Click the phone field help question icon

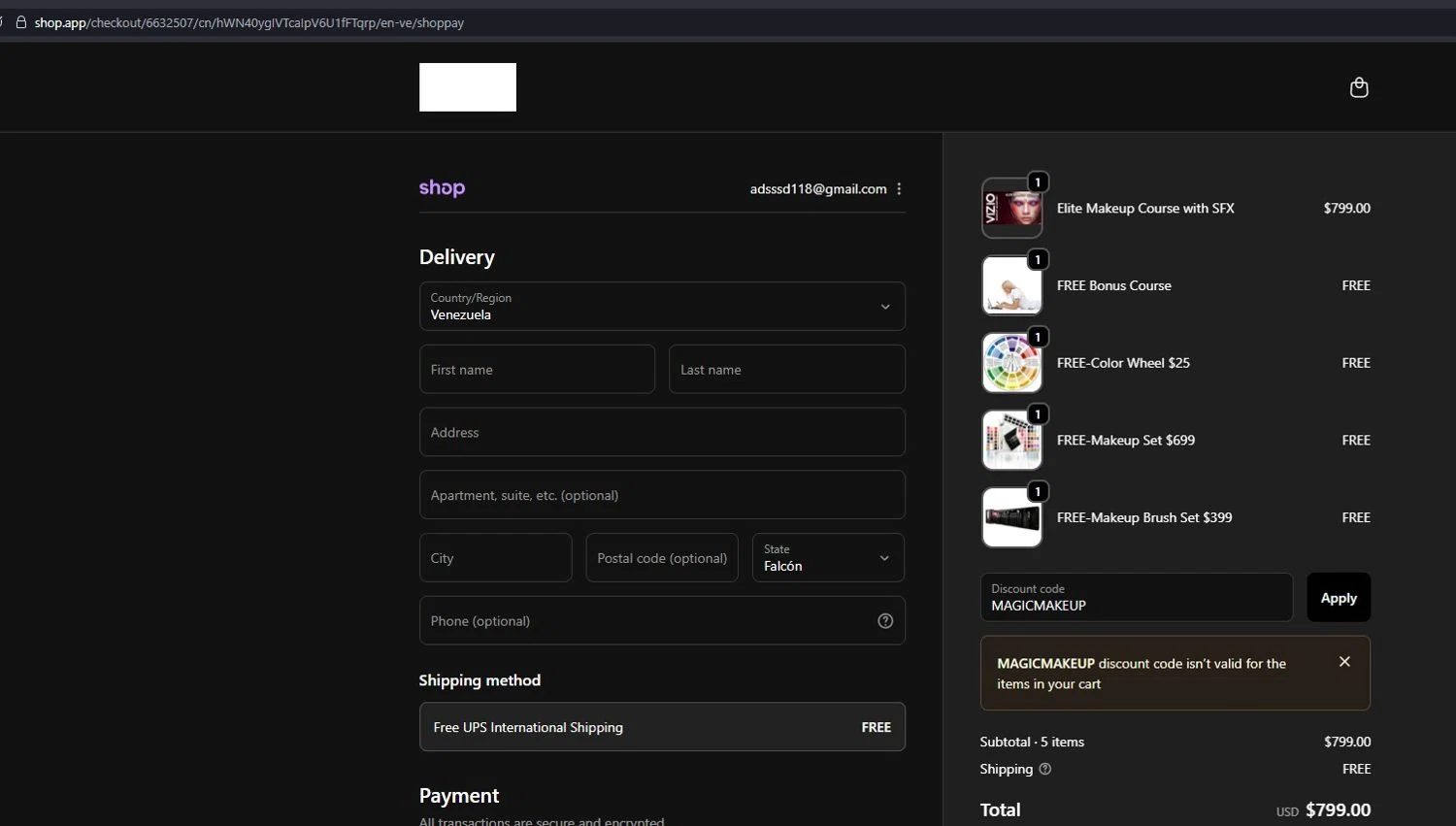point(885,621)
